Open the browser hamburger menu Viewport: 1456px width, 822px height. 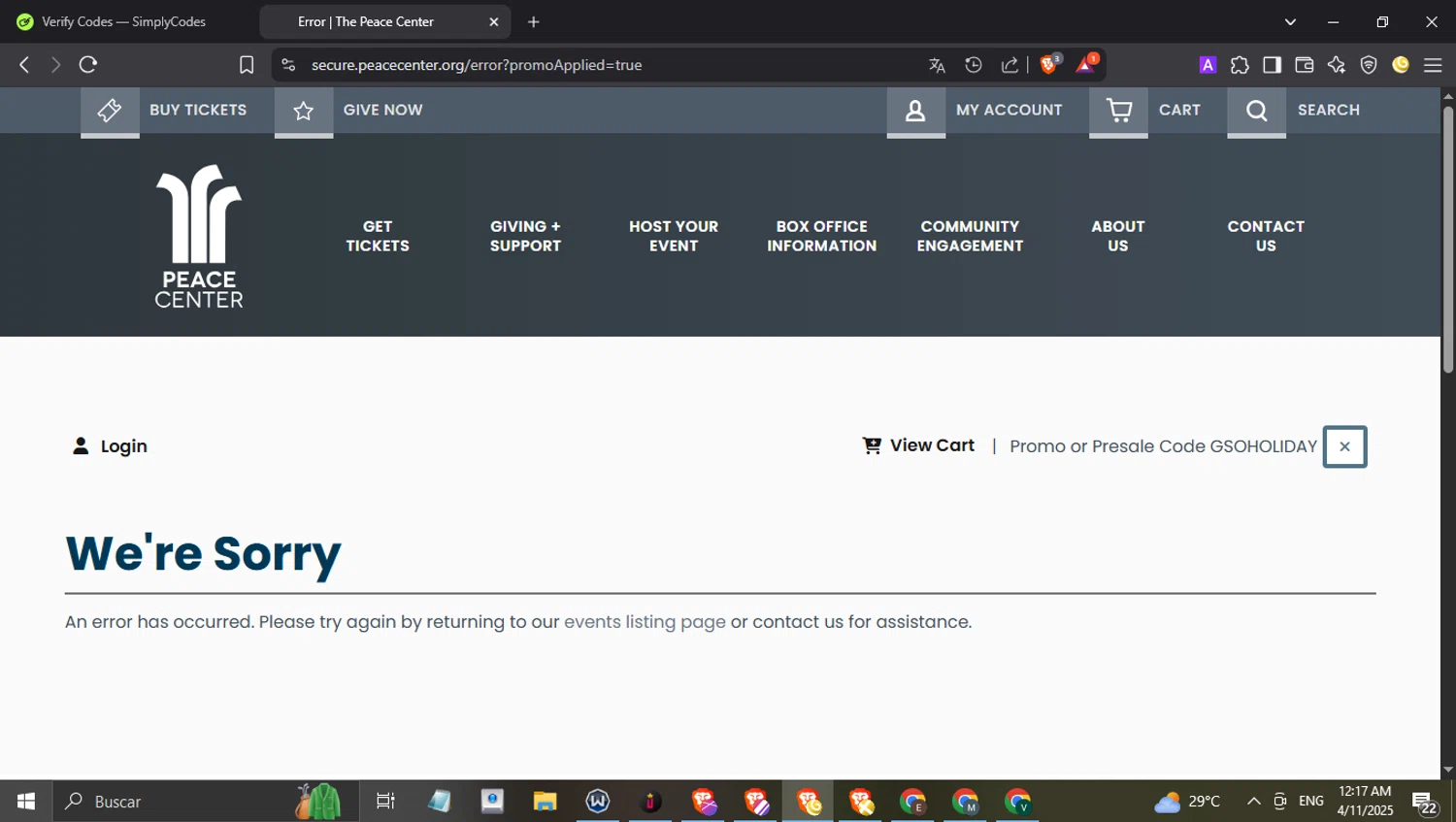tap(1433, 65)
